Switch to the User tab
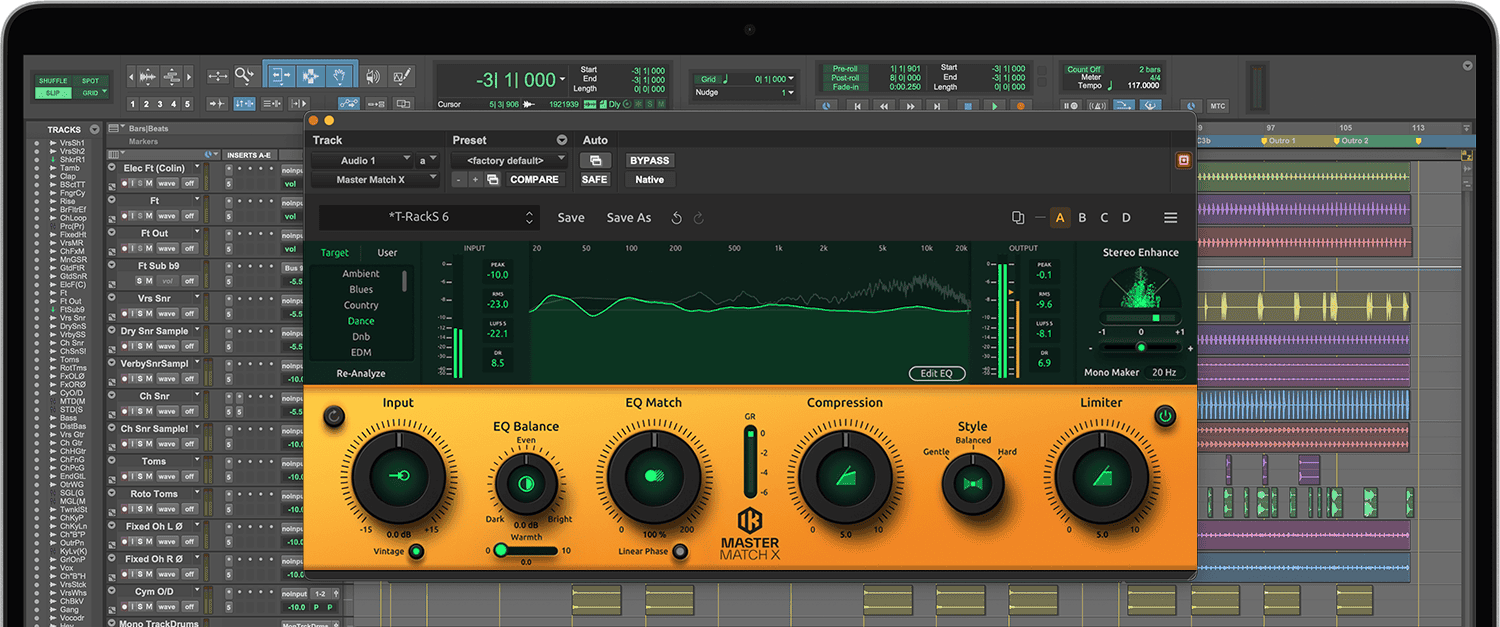Screen dimensions: 1500x627 [387, 253]
